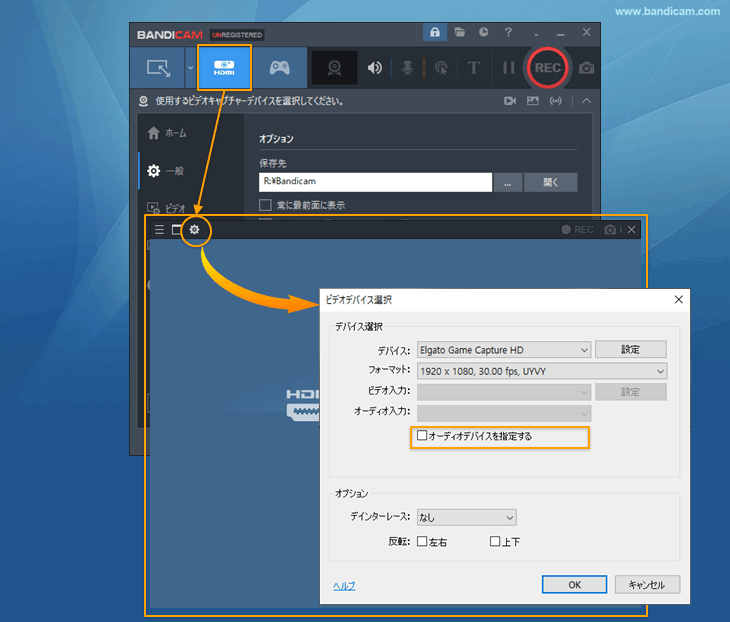Toggle the mouse cursor effect icon
This screenshot has width=730, height=622.
[x=440, y=68]
